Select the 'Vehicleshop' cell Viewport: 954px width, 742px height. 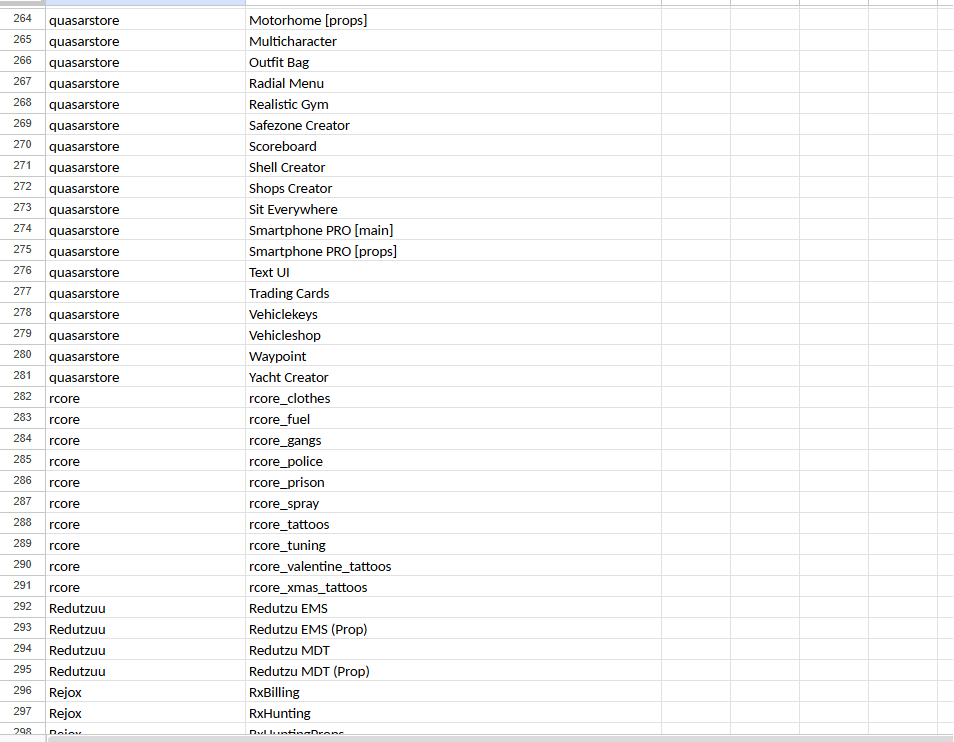[x=453, y=335]
